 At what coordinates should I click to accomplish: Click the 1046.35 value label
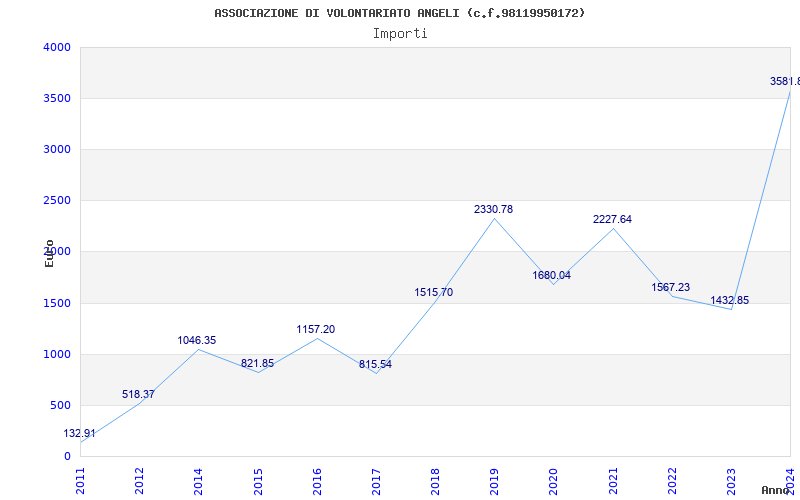197,340
